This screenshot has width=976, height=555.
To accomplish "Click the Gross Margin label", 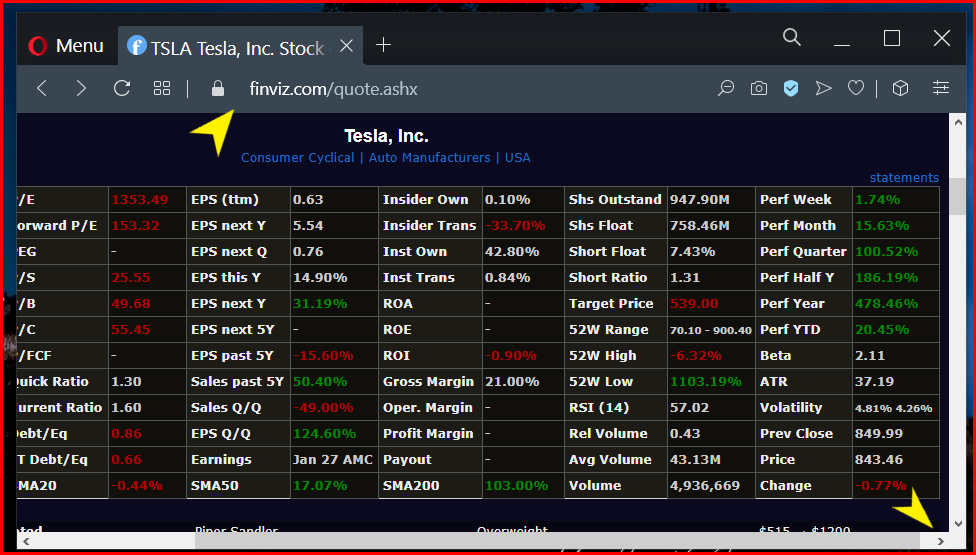I will click(x=428, y=381).
